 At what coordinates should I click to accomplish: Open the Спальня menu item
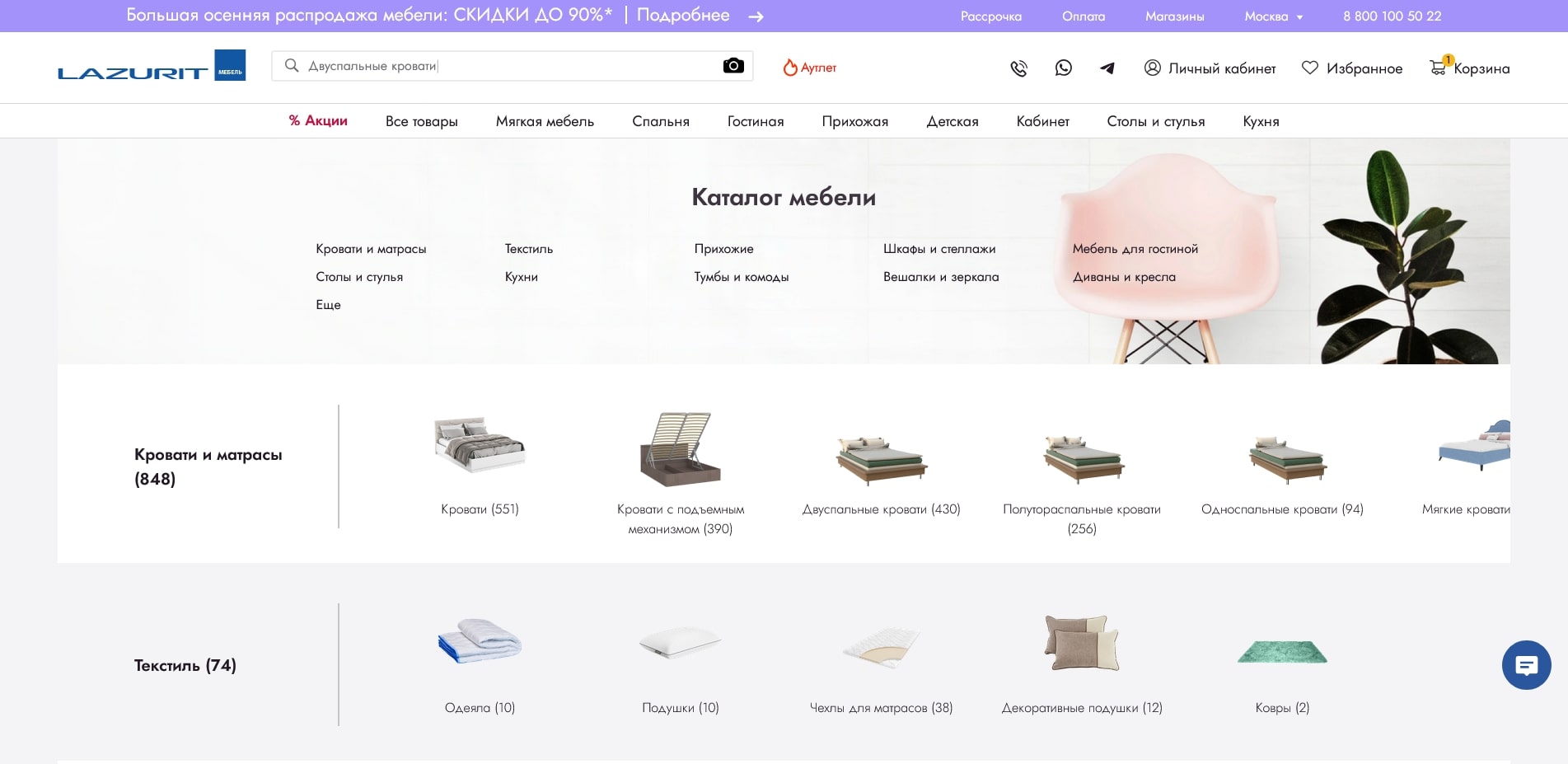tap(660, 121)
